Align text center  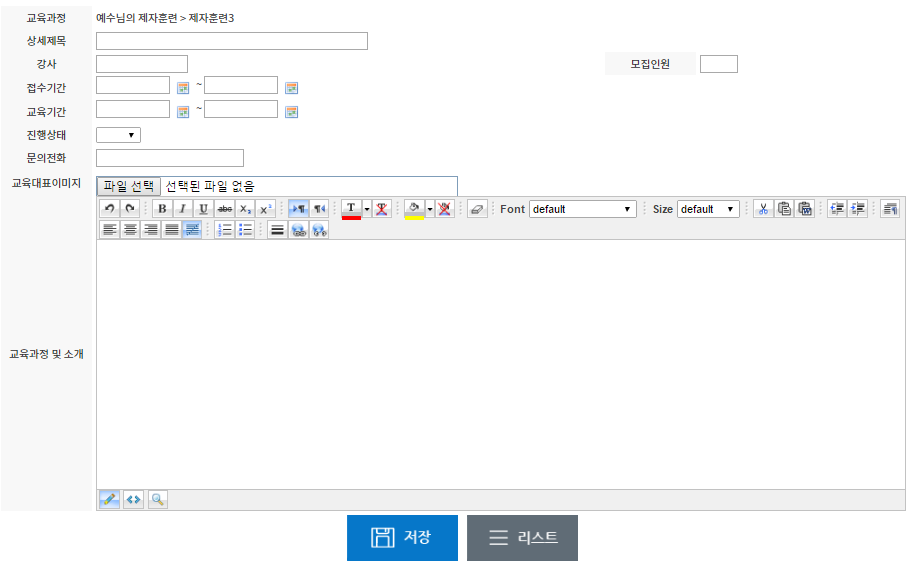tap(130, 229)
